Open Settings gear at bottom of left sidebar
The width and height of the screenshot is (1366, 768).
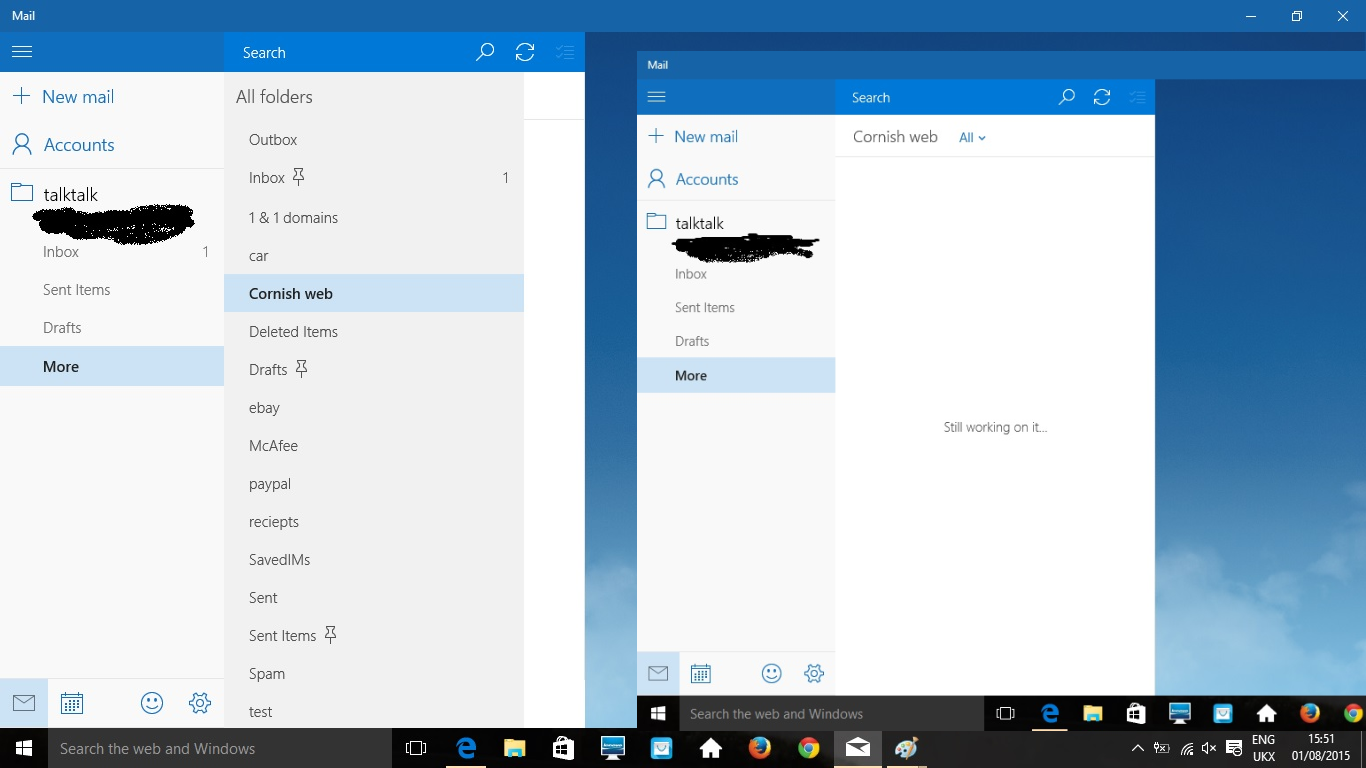pos(200,703)
